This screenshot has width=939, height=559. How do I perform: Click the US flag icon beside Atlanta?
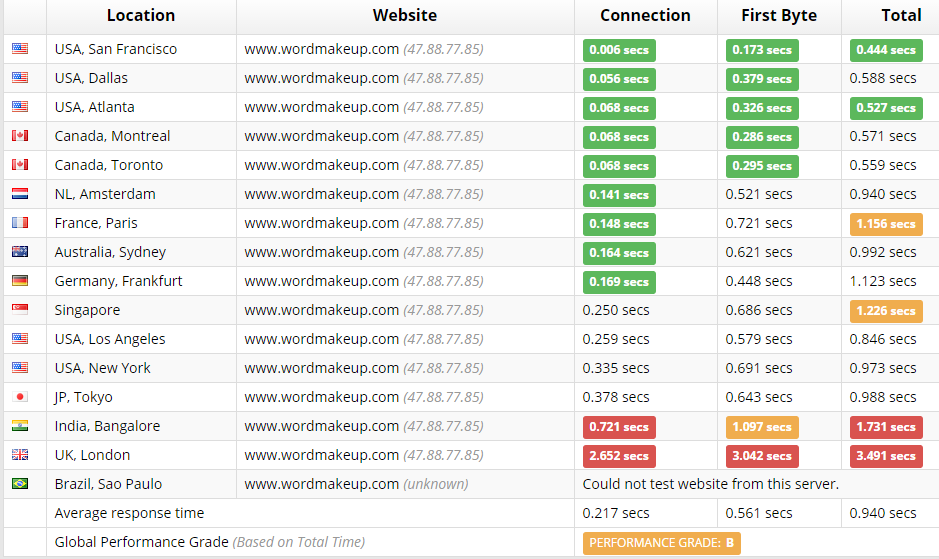pos(20,107)
